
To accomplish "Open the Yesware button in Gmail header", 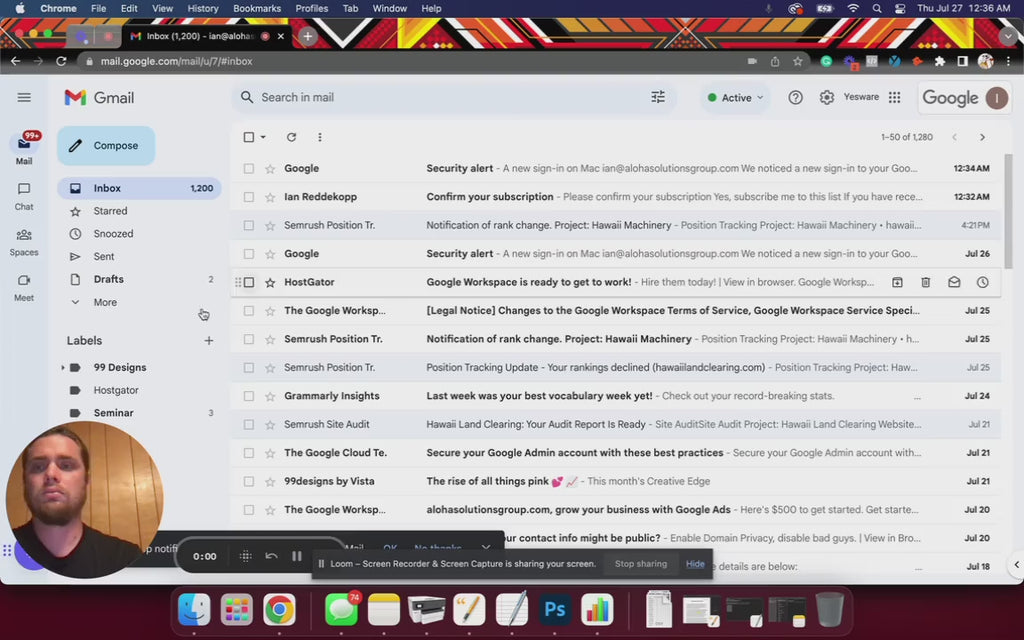I will [861, 97].
